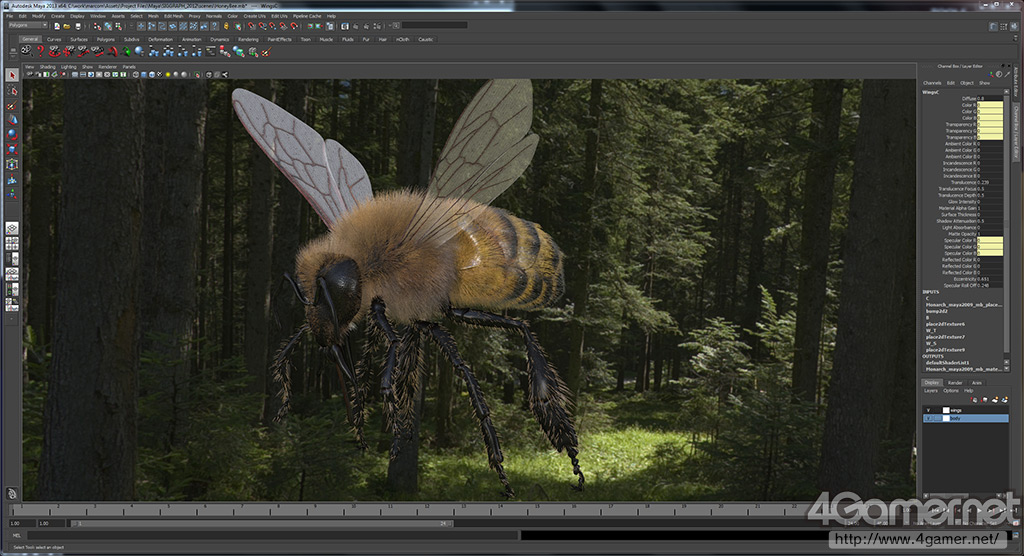Switch to four-view panel layout
Screen dimensions: 1024x556
(x=12, y=243)
